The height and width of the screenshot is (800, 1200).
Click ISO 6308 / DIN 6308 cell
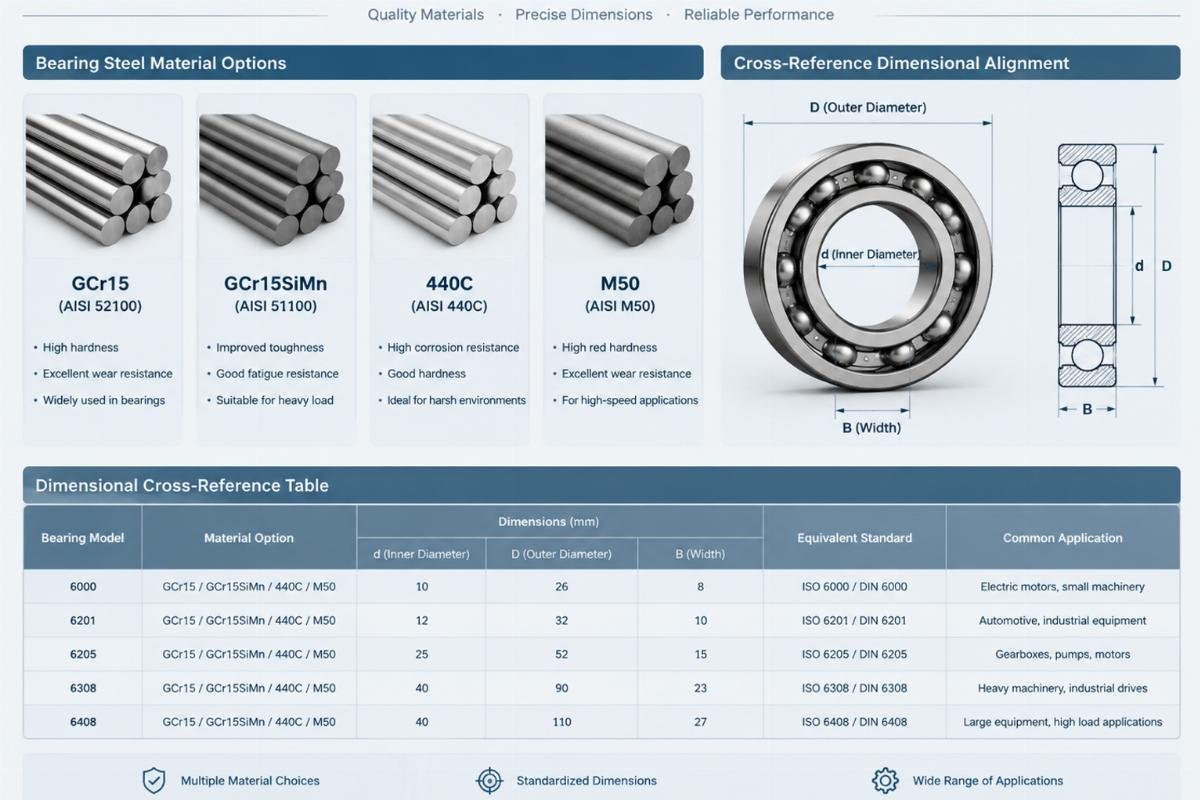click(854, 689)
